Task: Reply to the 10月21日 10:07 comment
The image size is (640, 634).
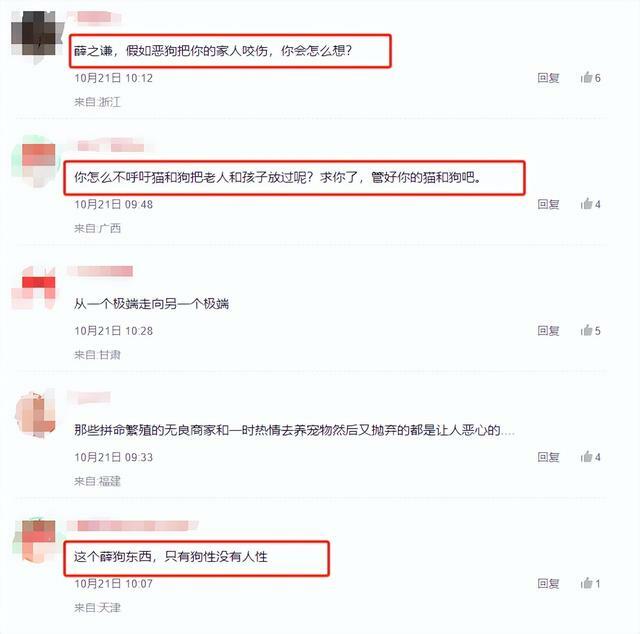Action: coord(548,583)
